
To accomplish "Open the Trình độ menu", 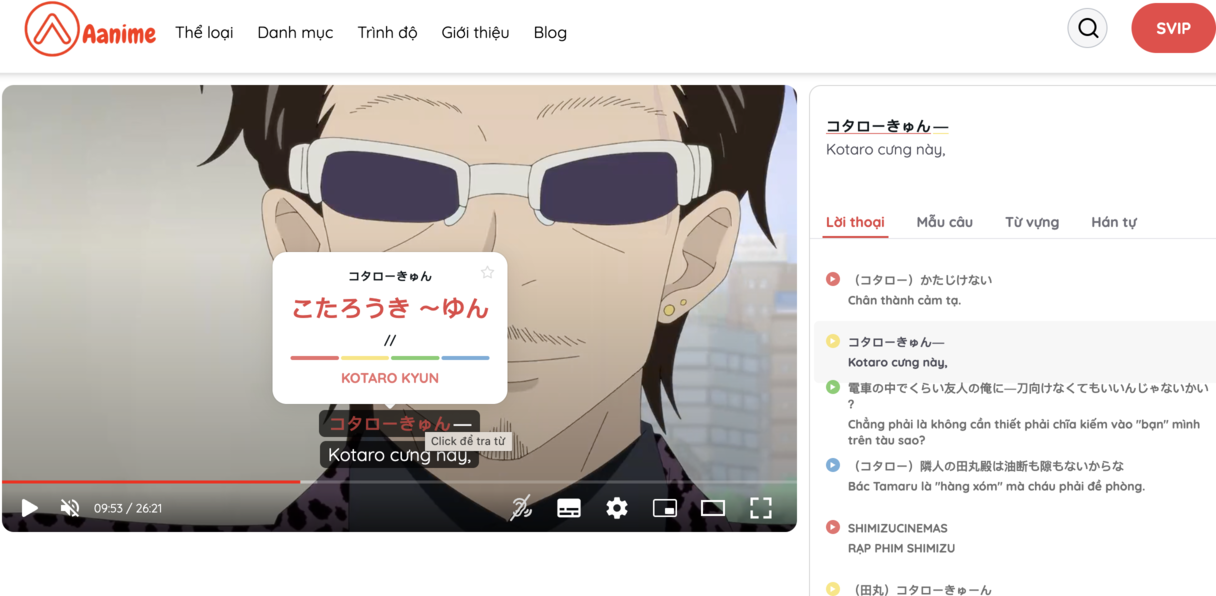I will point(387,32).
